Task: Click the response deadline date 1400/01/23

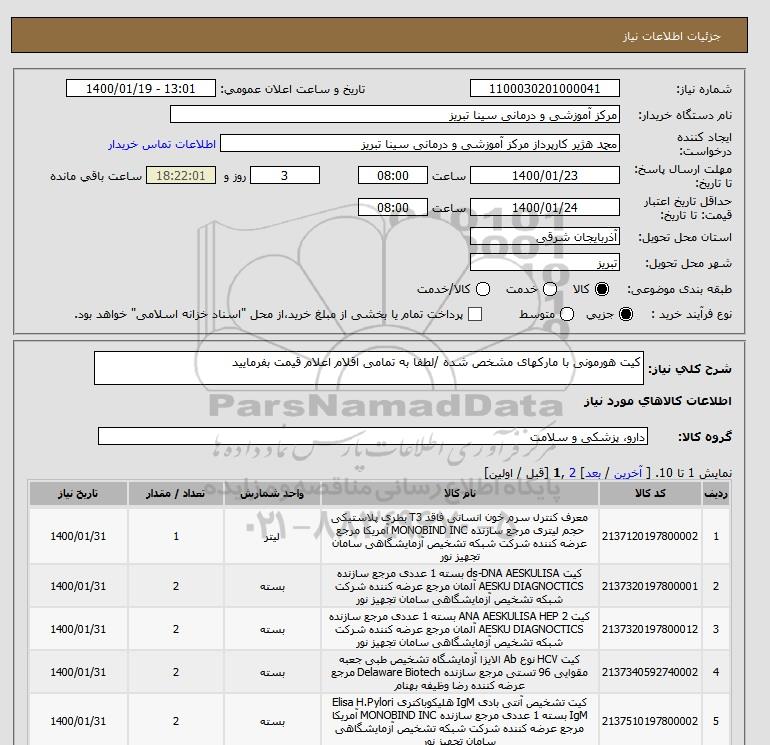Action: [x=545, y=175]
